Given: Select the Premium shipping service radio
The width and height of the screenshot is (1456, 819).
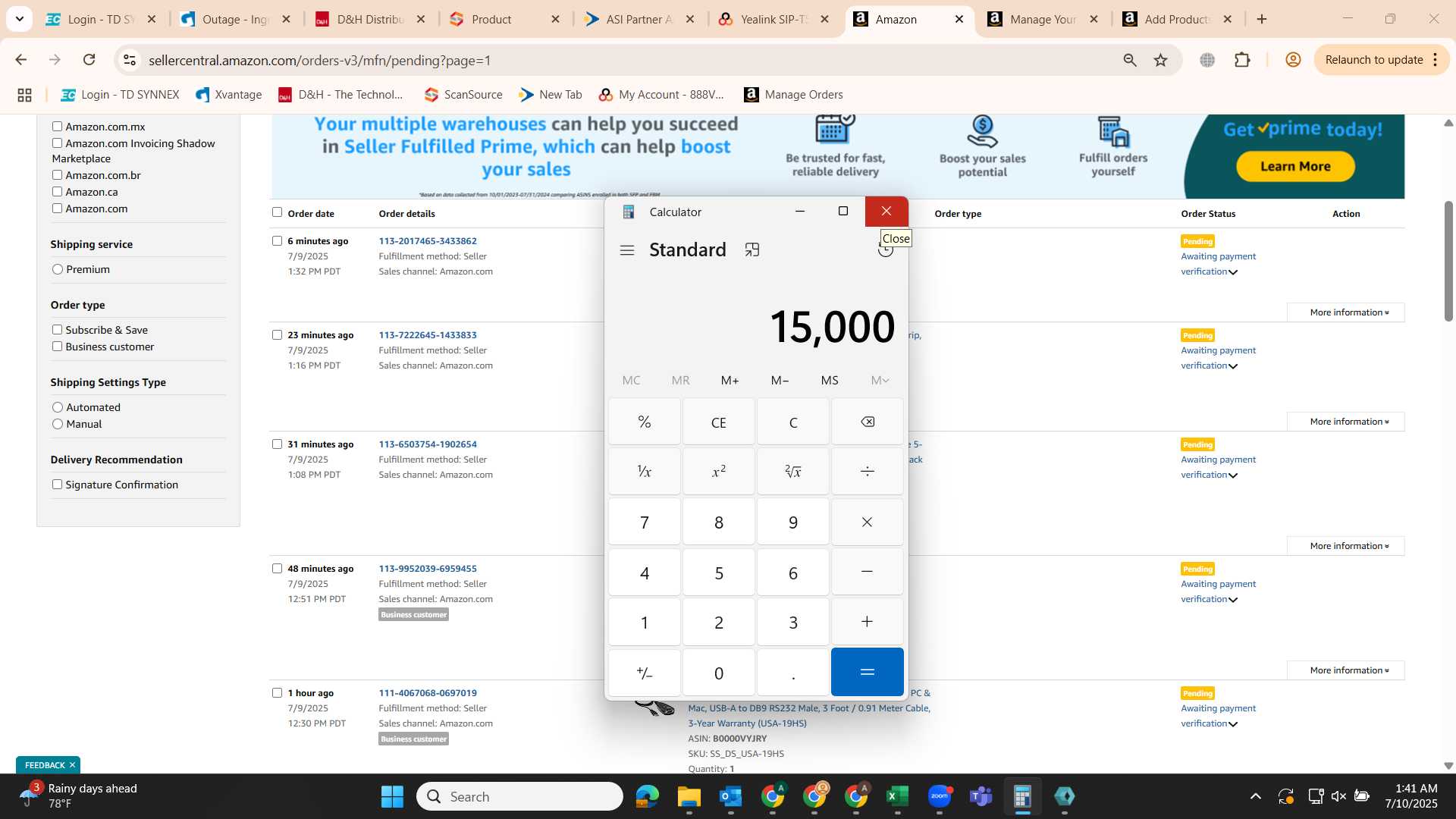Looking at the screenshot, I should (58, 269).
